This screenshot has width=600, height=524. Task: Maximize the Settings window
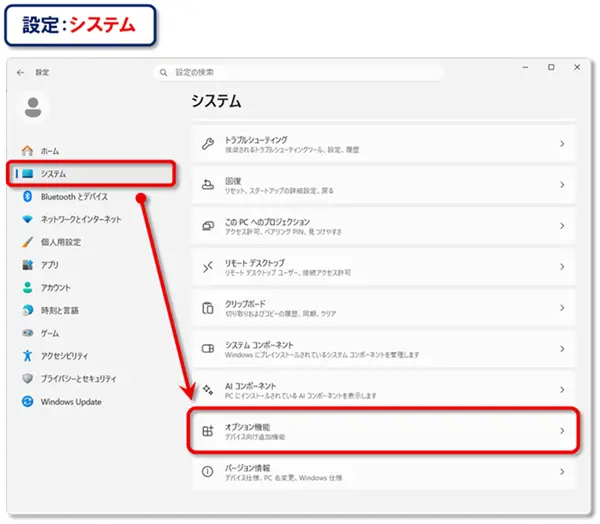click(551, 67)
